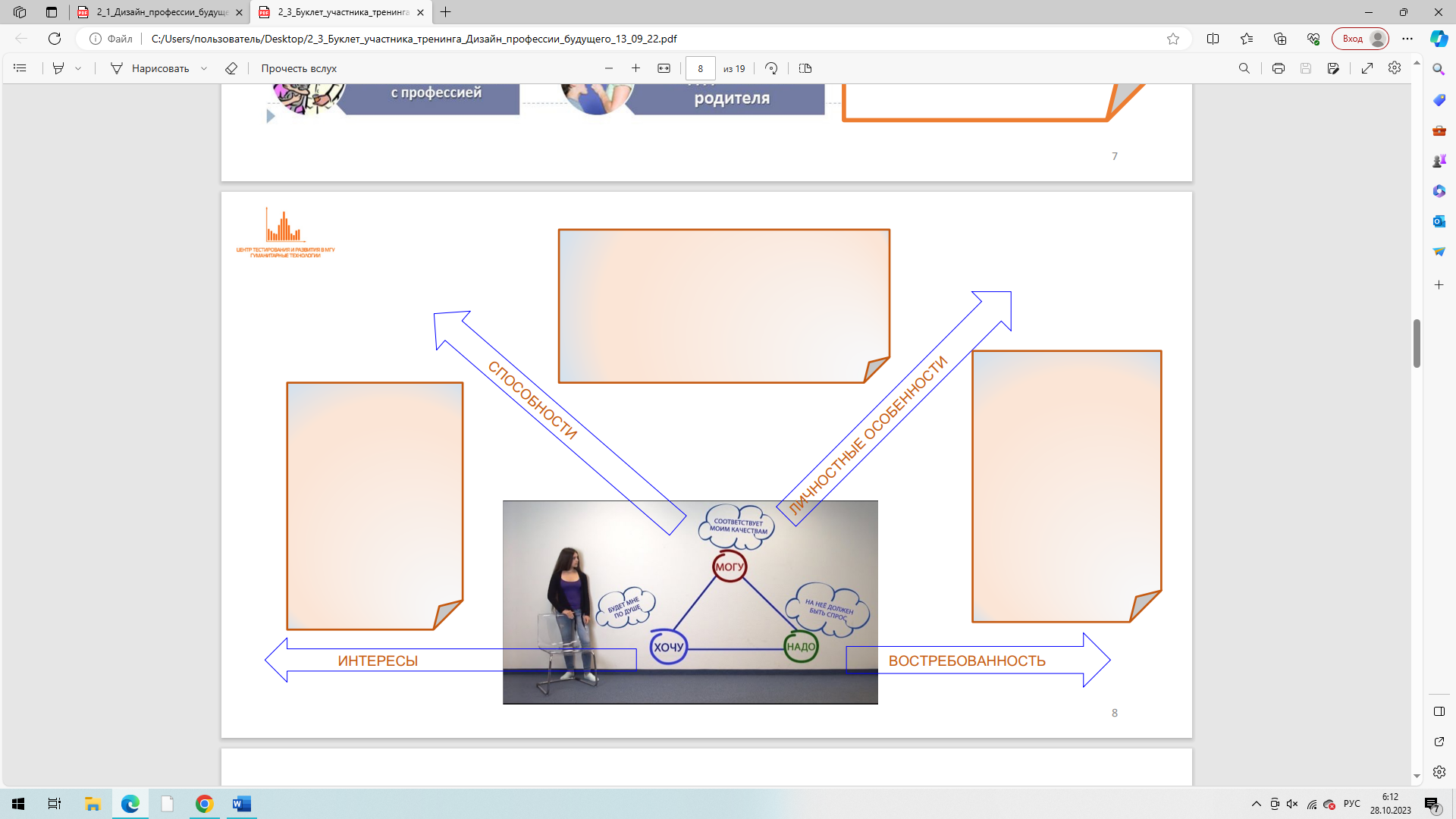Expand the Нарисовать options dropdown arrow
Viewport: 1456px width, 819px height.
204,68
